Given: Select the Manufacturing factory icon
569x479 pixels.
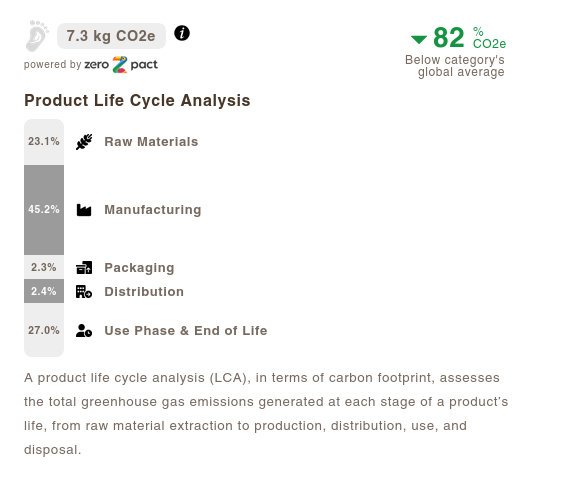Looking at the screenshot, I should pos(84,210).
